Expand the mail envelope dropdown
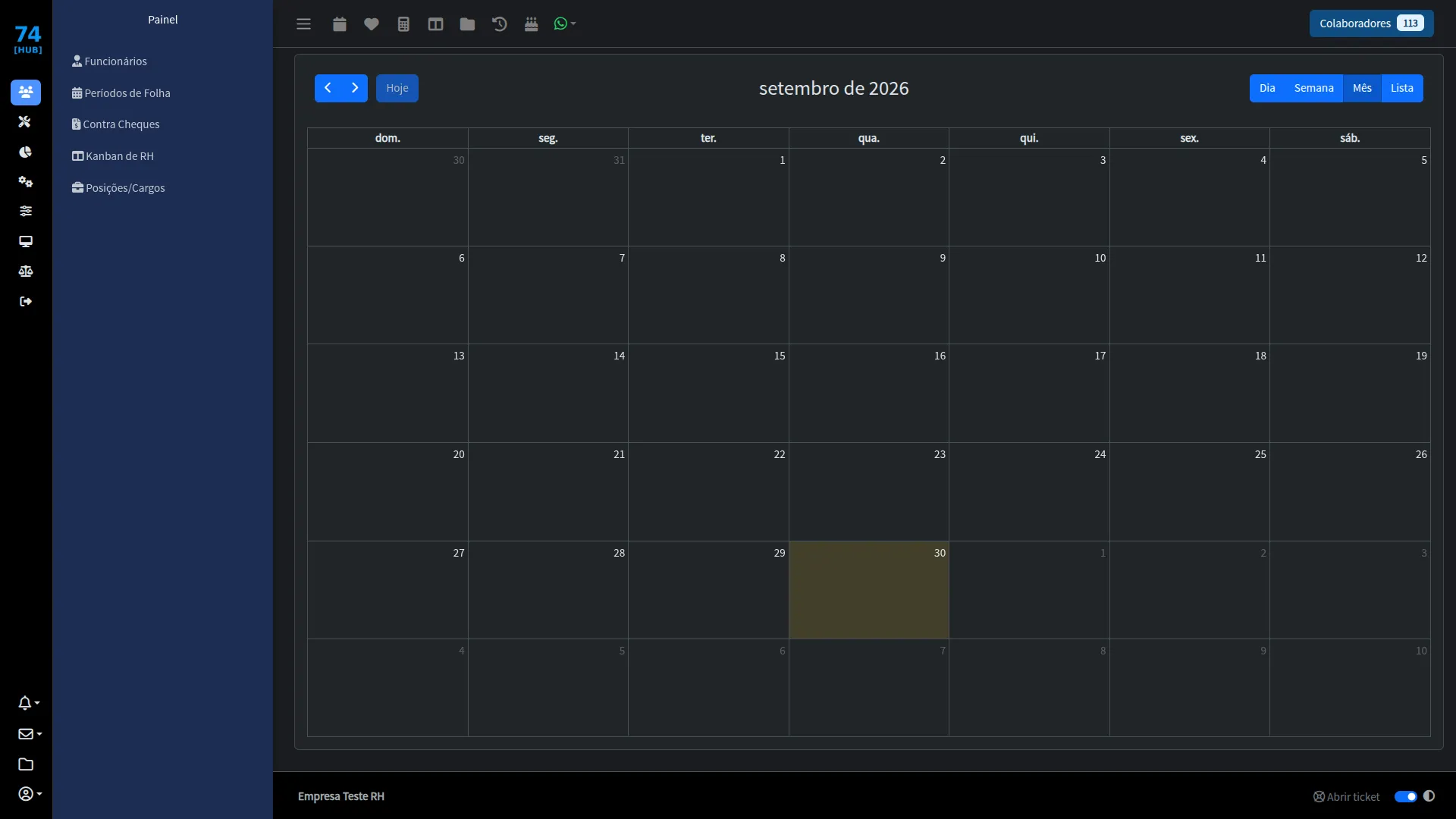This screenshot has height=819, width=1456. click(30, 733)
